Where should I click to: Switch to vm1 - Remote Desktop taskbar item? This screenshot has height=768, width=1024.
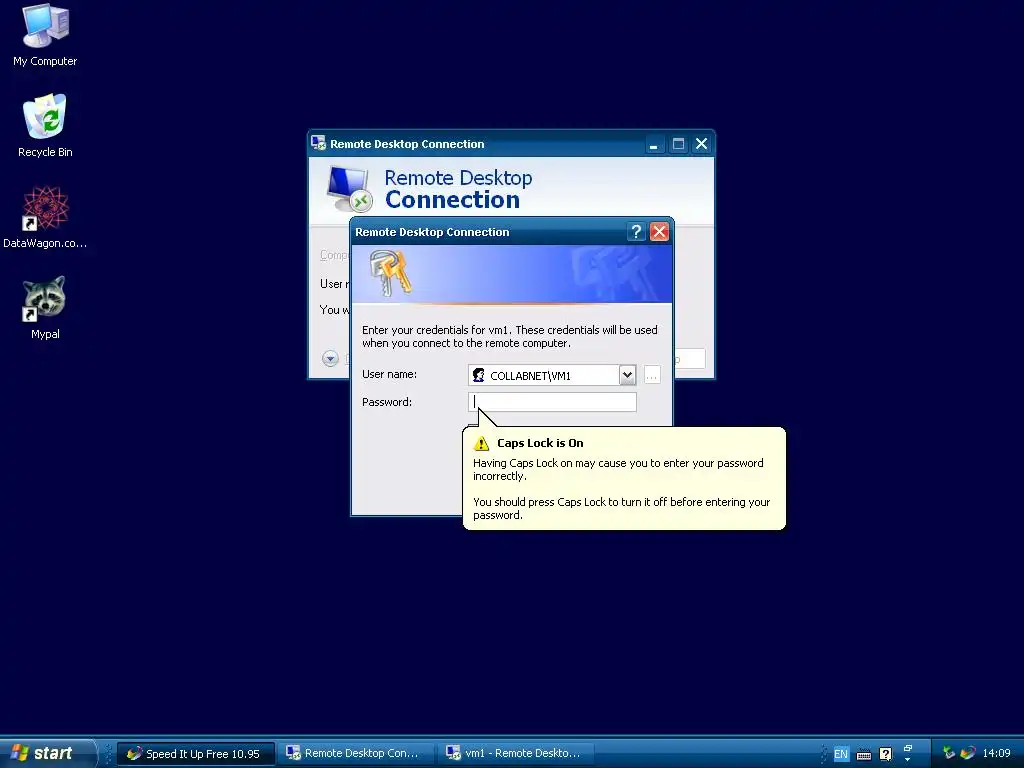pos(516,754)
